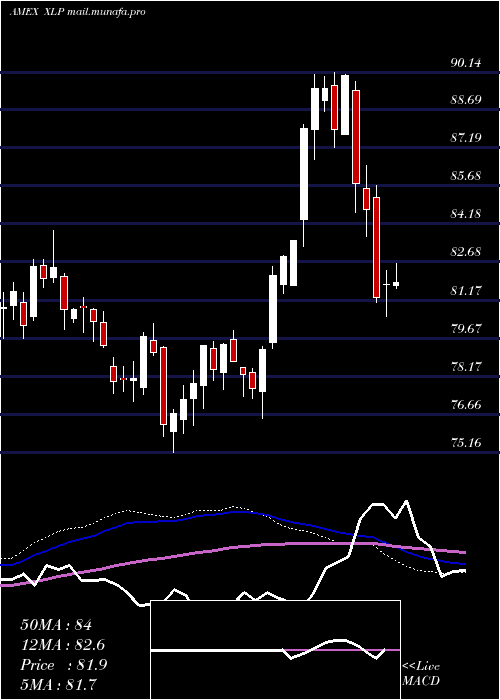Click inside the MACD inset panel
This screenshot has height=700, width=500.
click(x=275, y=650)
